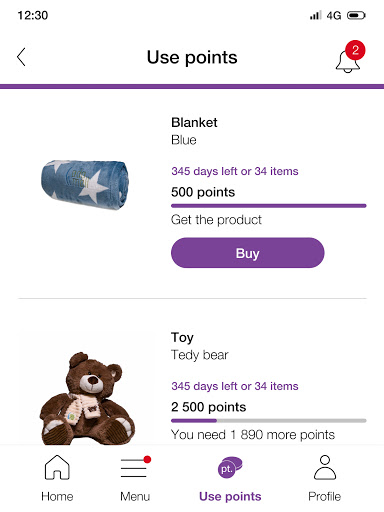
Task: Open notifications bell icon
Action: [x=348, y=62]
